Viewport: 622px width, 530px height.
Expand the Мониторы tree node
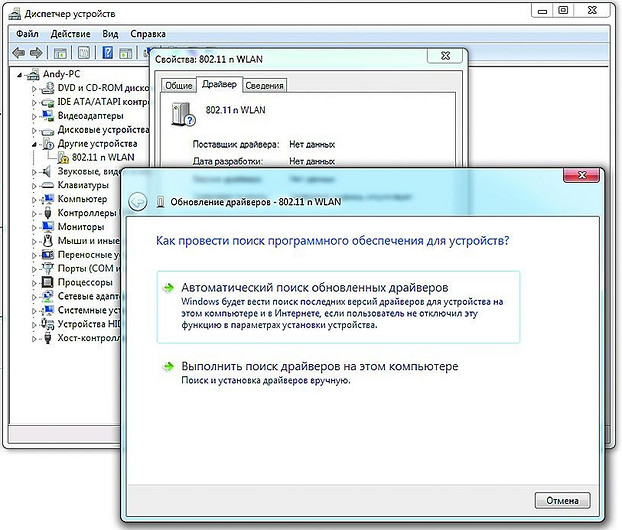click(x=34, y=227)
